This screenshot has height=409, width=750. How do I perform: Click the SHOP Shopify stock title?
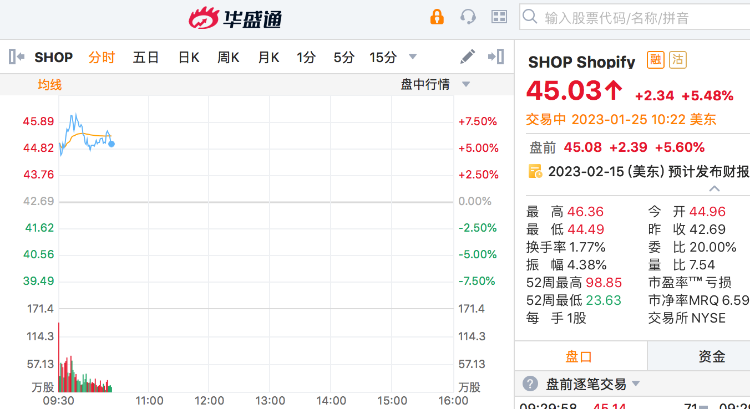point(581,62)
